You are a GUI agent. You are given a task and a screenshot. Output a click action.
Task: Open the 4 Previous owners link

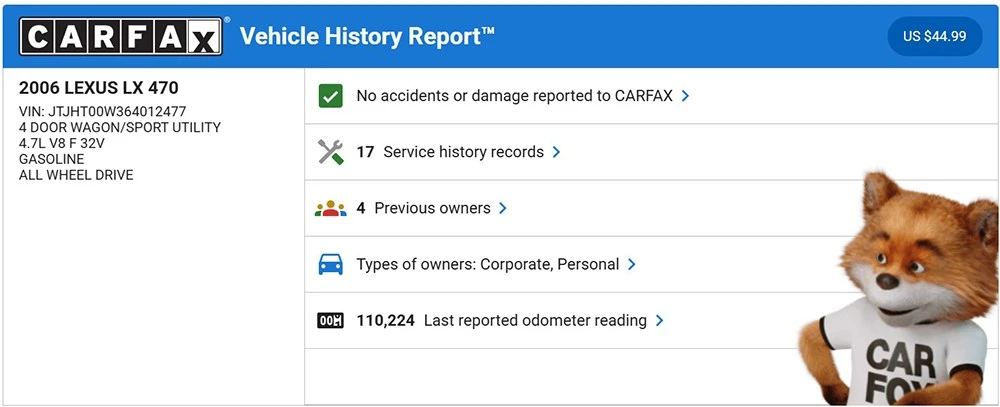(423, 208)
